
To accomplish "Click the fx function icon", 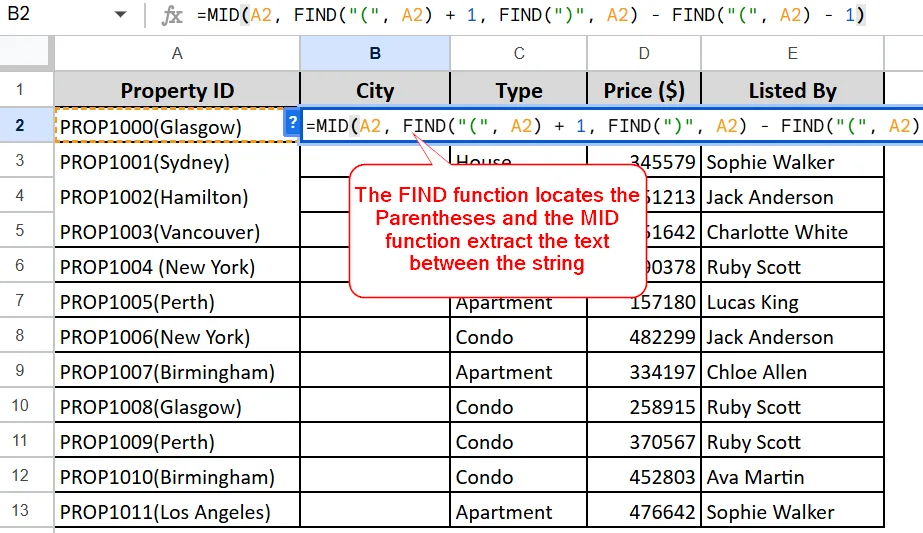I will tap(172, 15).
